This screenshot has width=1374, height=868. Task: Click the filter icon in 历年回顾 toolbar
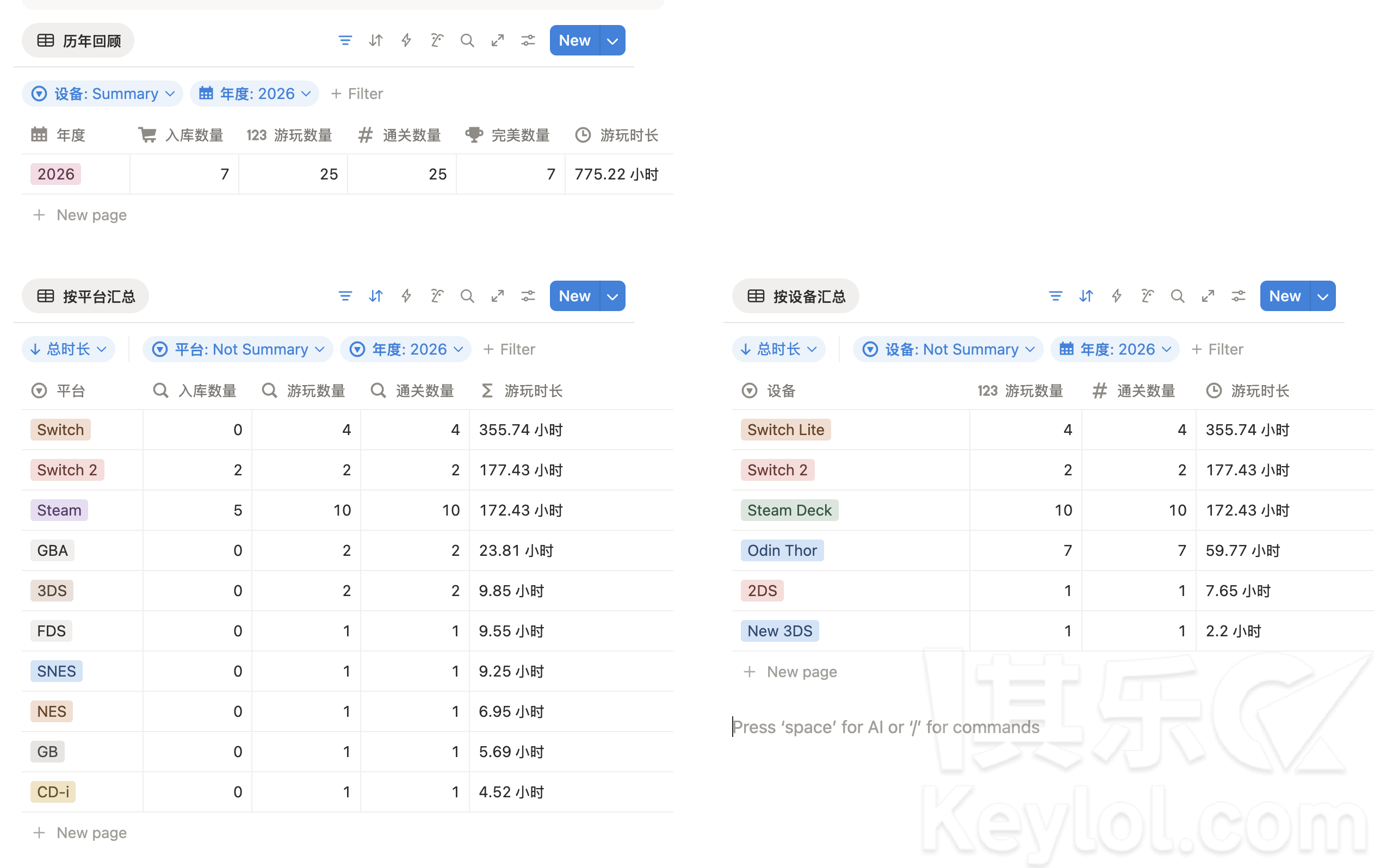point(345,41)
